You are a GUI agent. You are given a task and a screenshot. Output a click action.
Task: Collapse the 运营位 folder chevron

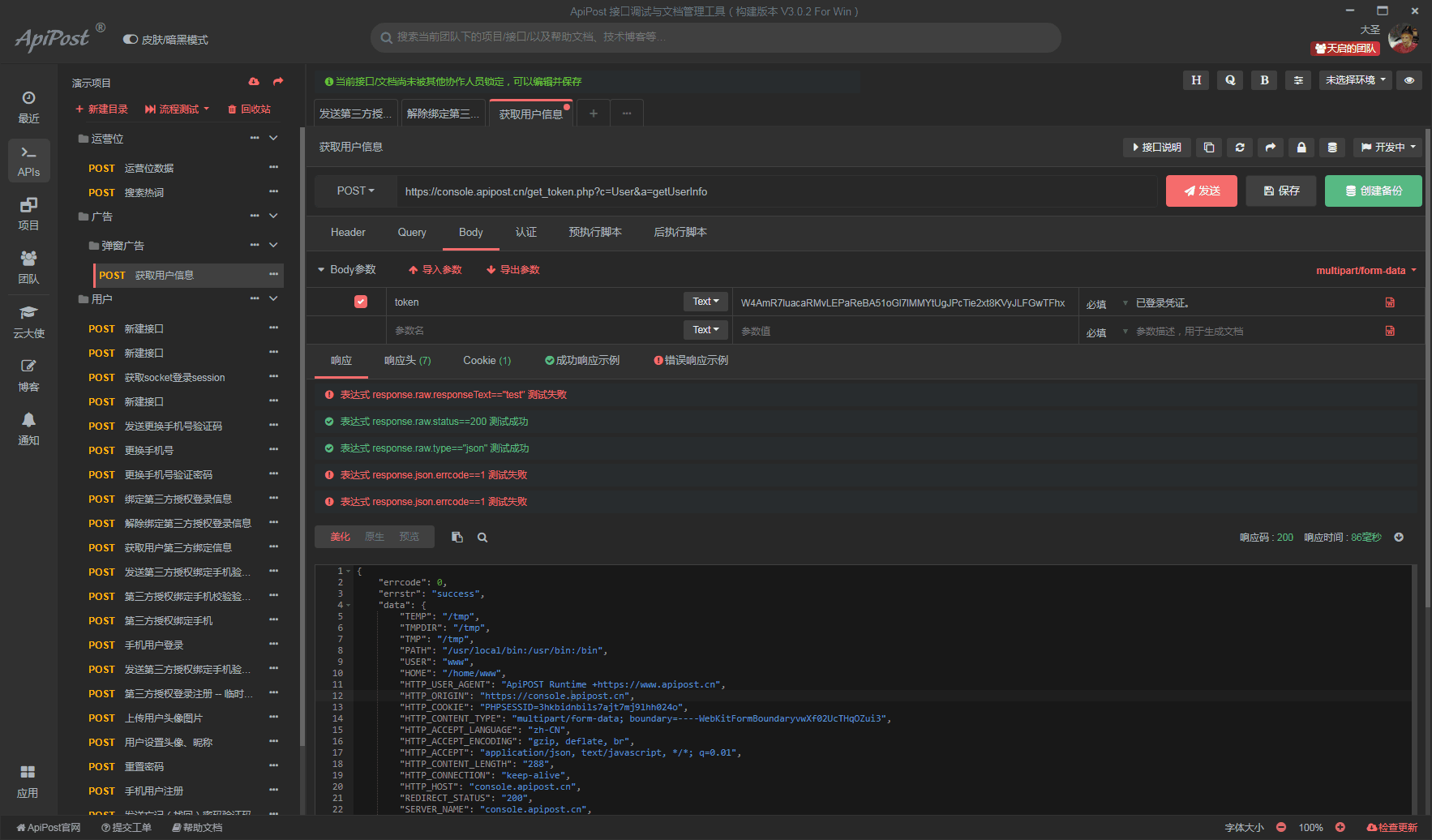[273, 139]
